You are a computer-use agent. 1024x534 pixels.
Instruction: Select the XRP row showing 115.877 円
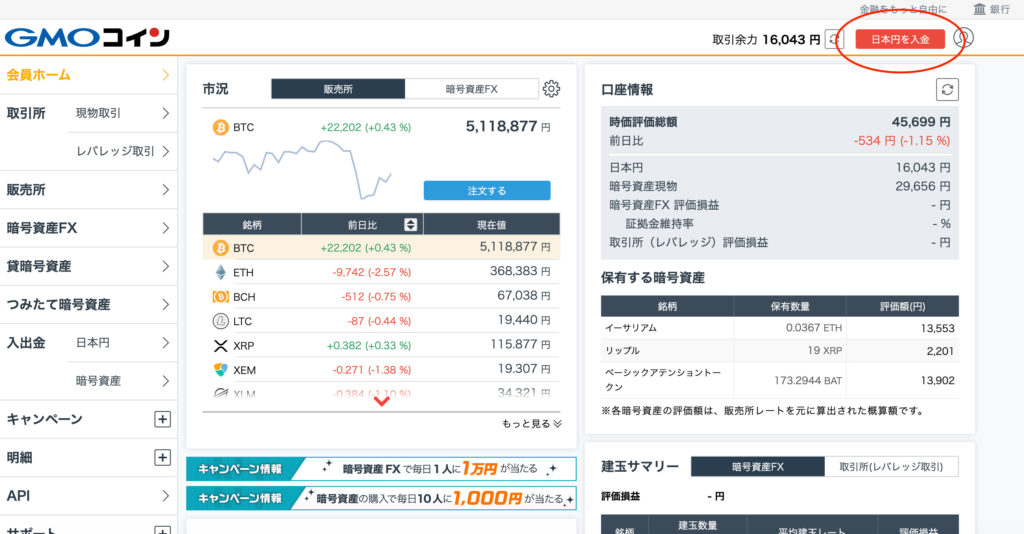coord(381,345)
